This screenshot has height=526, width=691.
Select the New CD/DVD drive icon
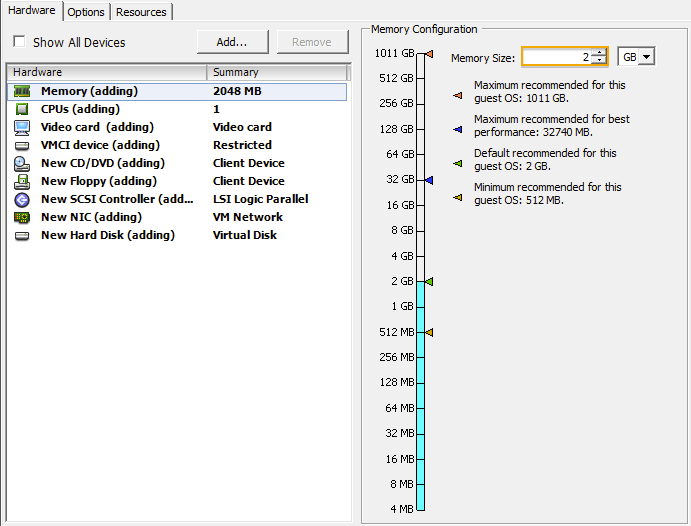[22, 163]
